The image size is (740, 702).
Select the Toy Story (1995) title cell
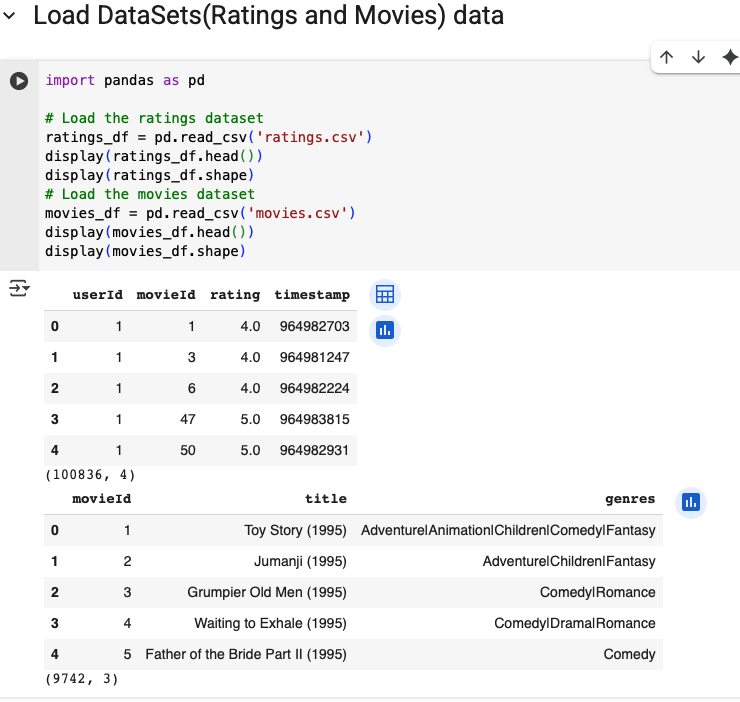pos(295,530)
